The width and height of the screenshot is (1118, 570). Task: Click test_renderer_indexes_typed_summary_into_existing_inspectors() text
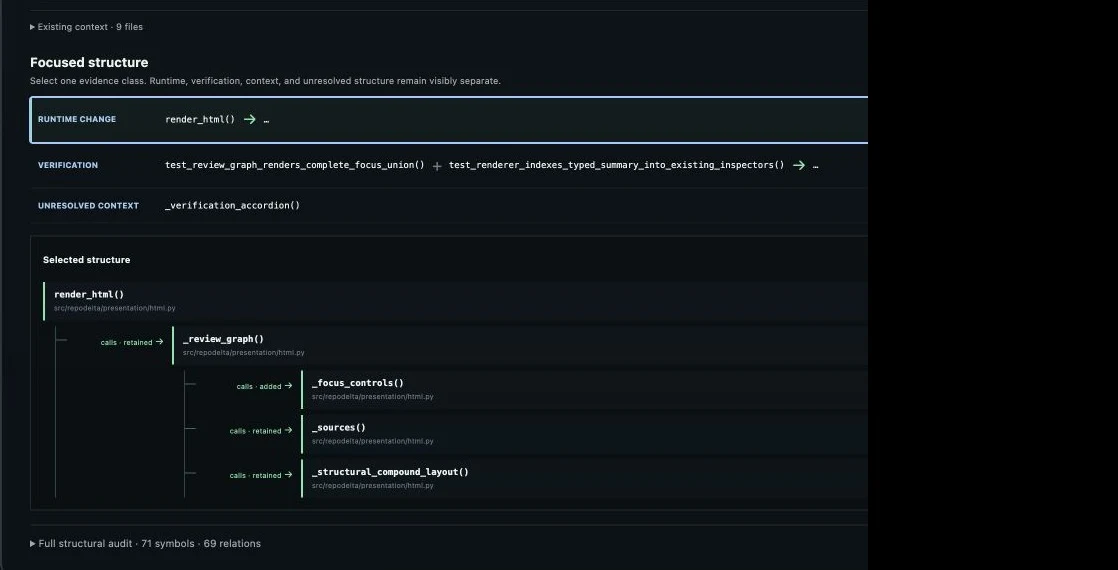coord(617,165)
